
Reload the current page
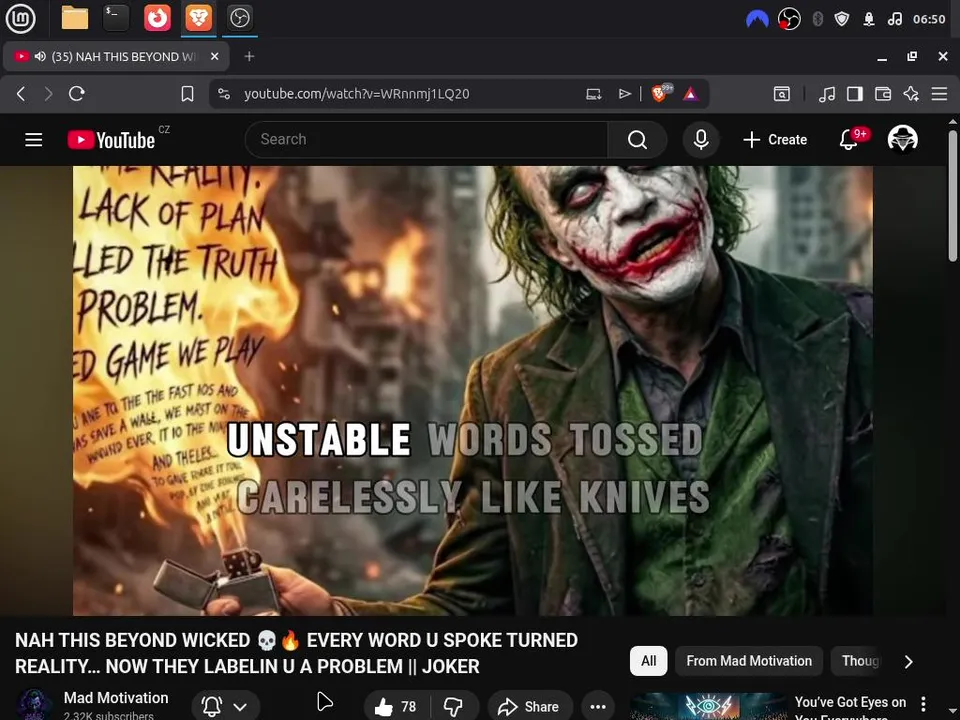coord(77,94)
